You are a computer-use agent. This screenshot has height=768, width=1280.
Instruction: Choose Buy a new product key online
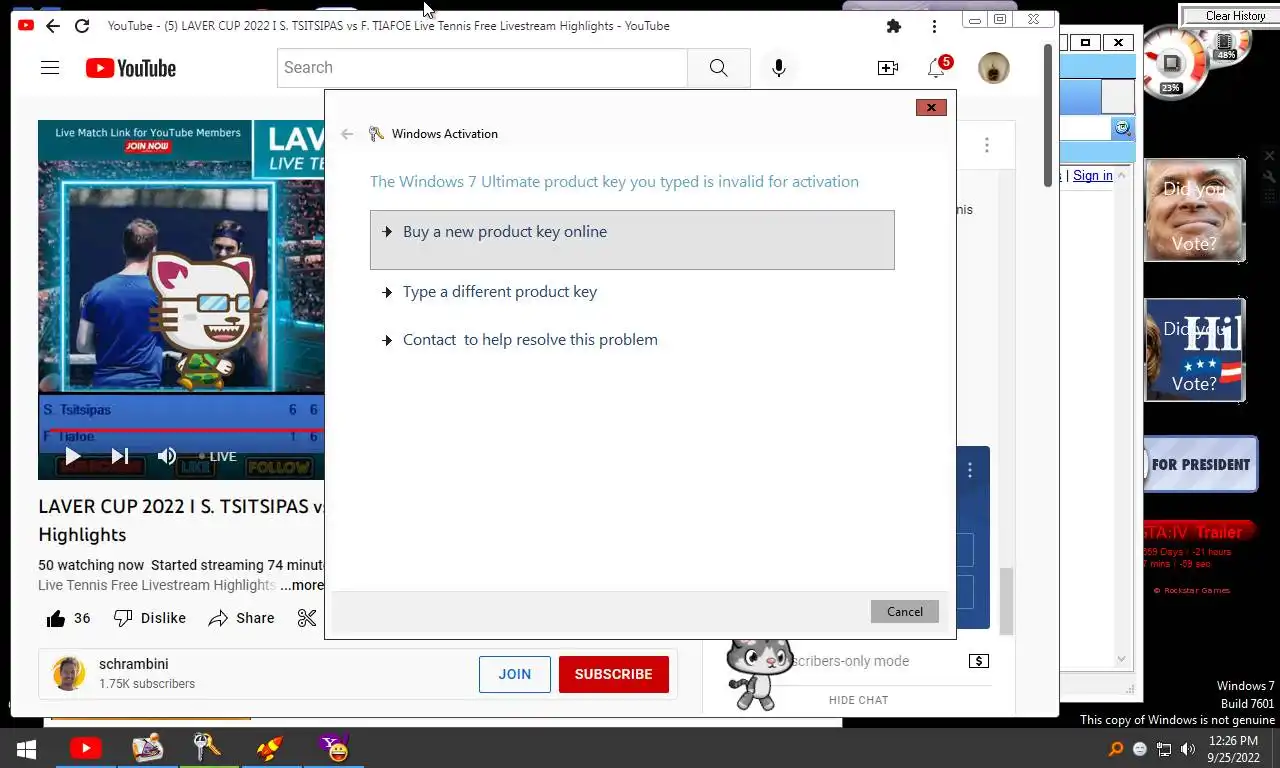pyautogui.click(x=632, y=240)
